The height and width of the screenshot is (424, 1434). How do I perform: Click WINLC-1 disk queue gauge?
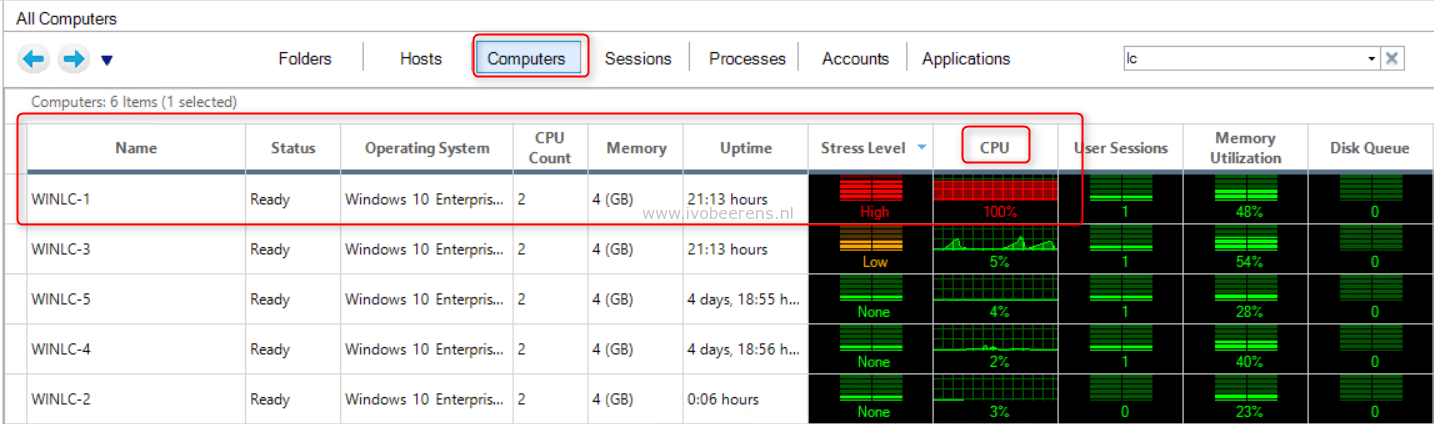click(x=1370, y=198)
